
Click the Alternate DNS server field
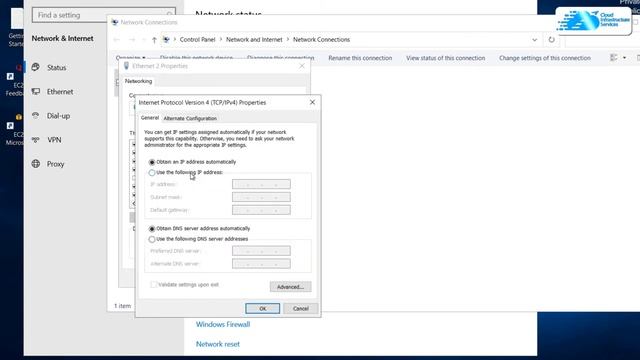[261, 264]
